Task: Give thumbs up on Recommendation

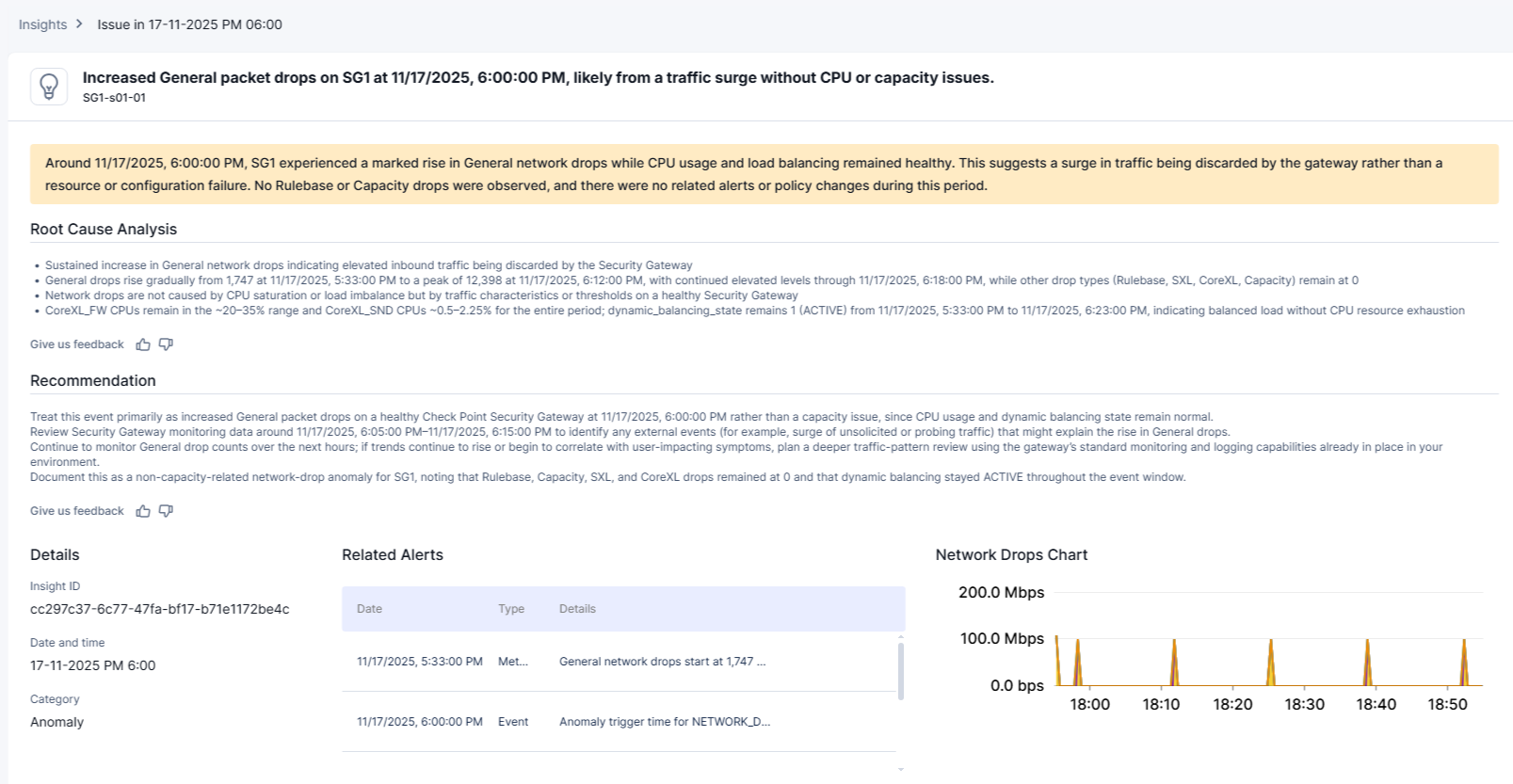Action: coord(143,511)
